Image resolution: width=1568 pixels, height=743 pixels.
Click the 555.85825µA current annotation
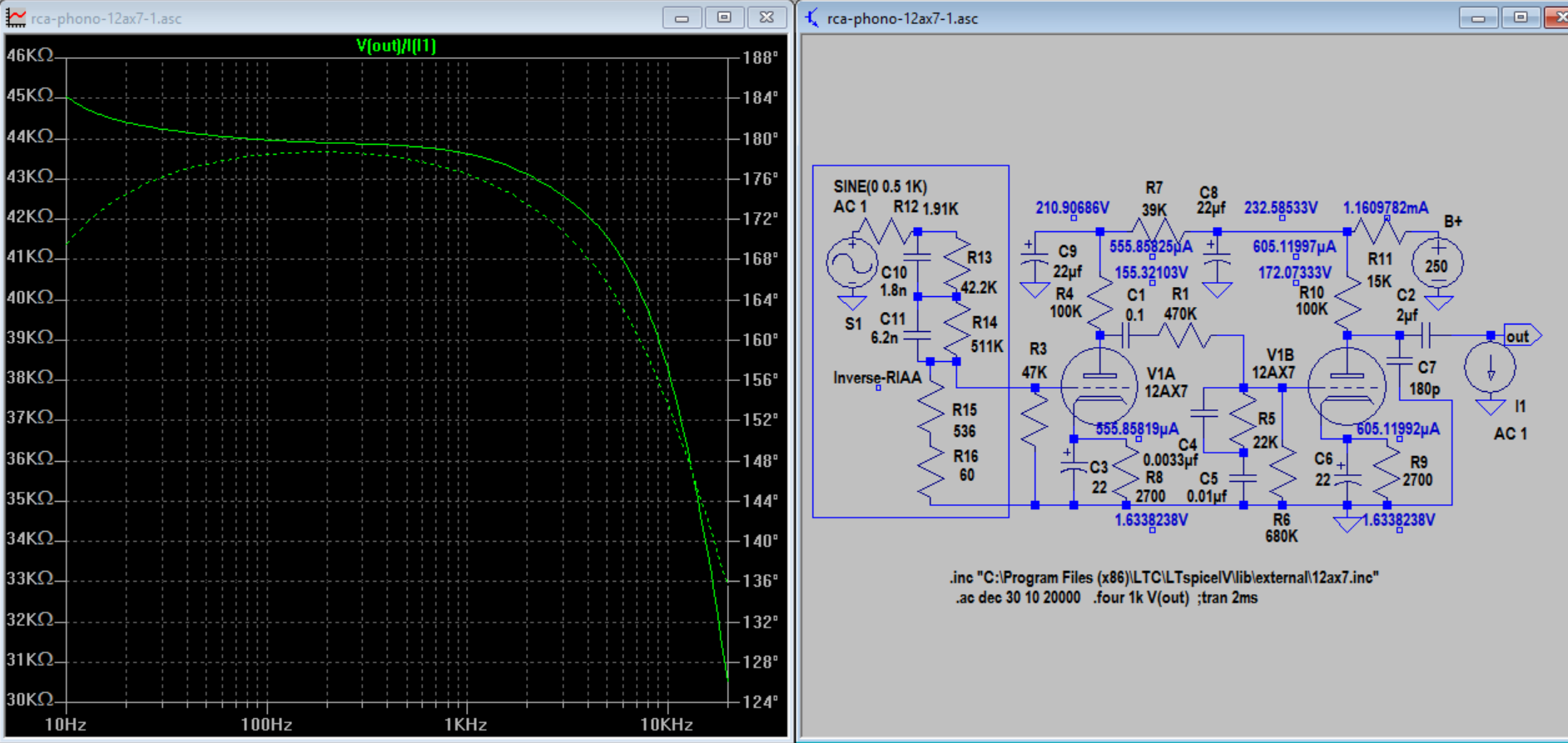click(x=1151, y=246)
